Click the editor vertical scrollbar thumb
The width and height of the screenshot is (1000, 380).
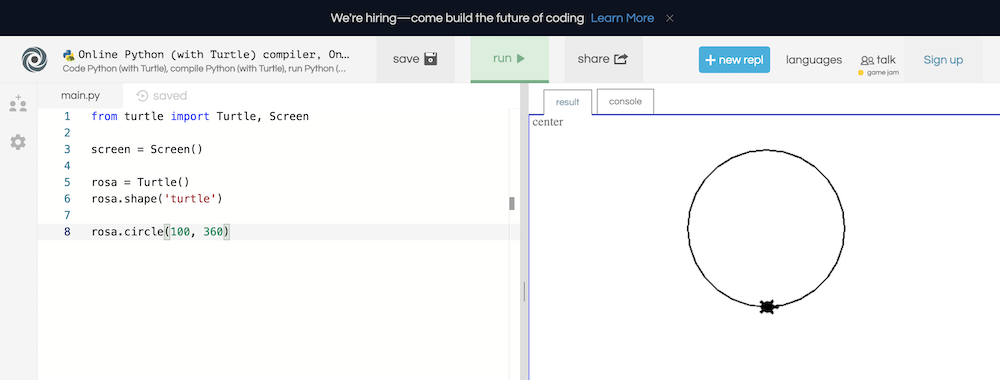[511, 203]
